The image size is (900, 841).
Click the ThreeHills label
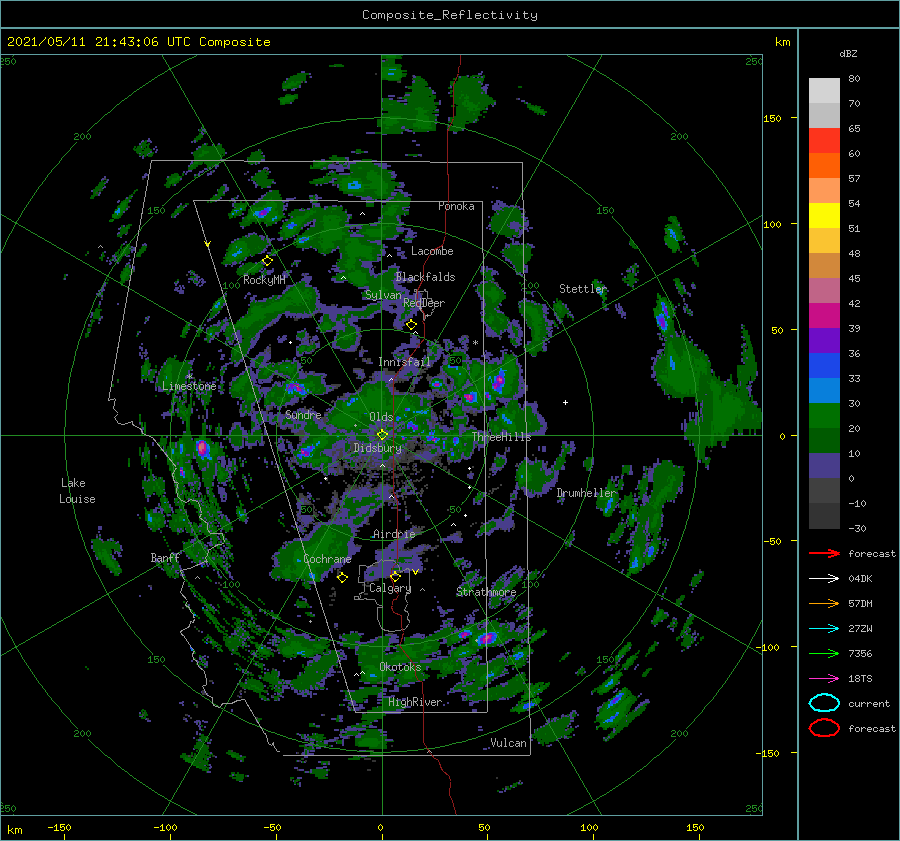[502, 437]
